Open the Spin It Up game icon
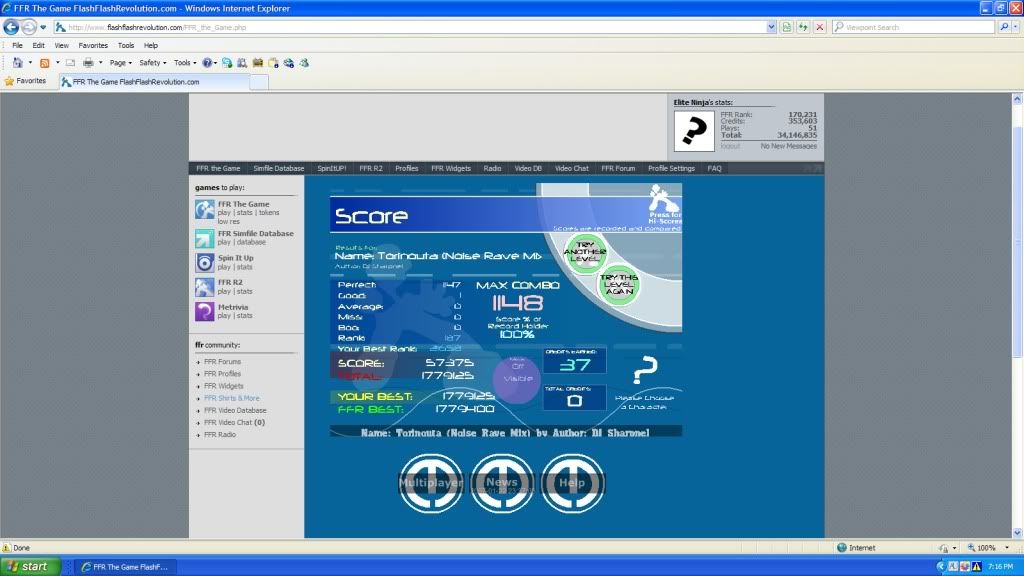 (x=204, y=263)
